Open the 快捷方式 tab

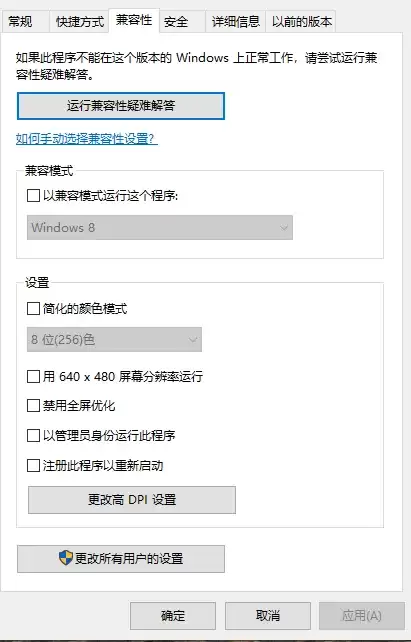coord(80,21)
